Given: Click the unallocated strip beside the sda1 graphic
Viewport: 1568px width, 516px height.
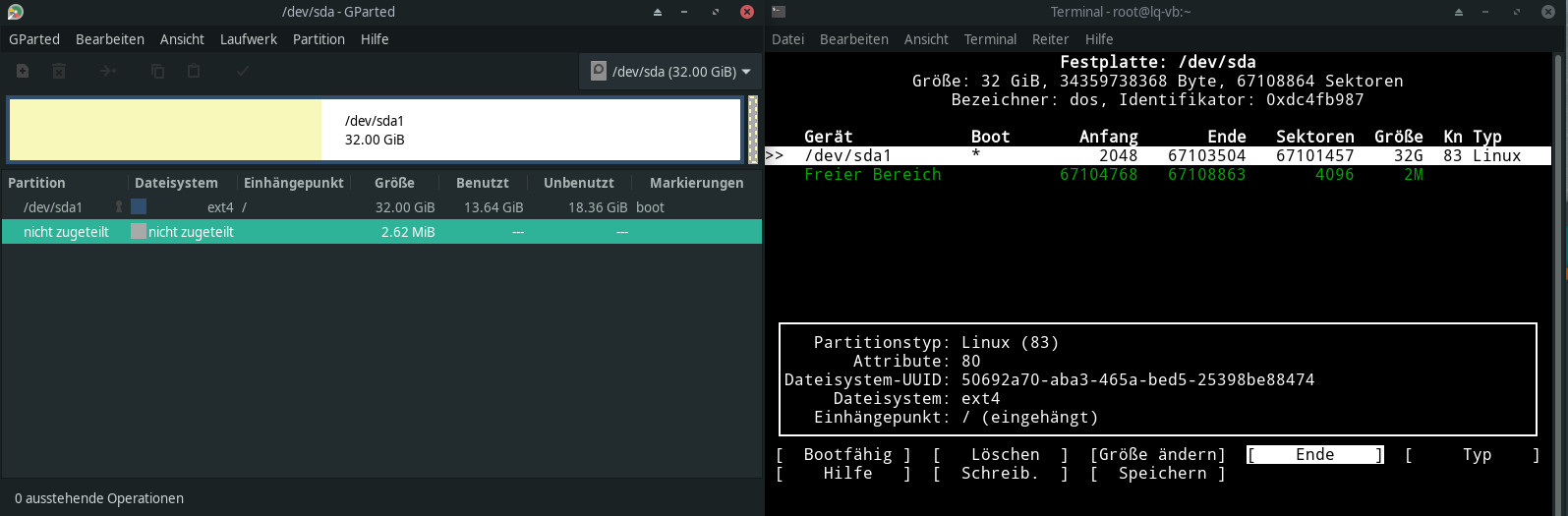Looking at the screenshot, I should tap(753, 129).
